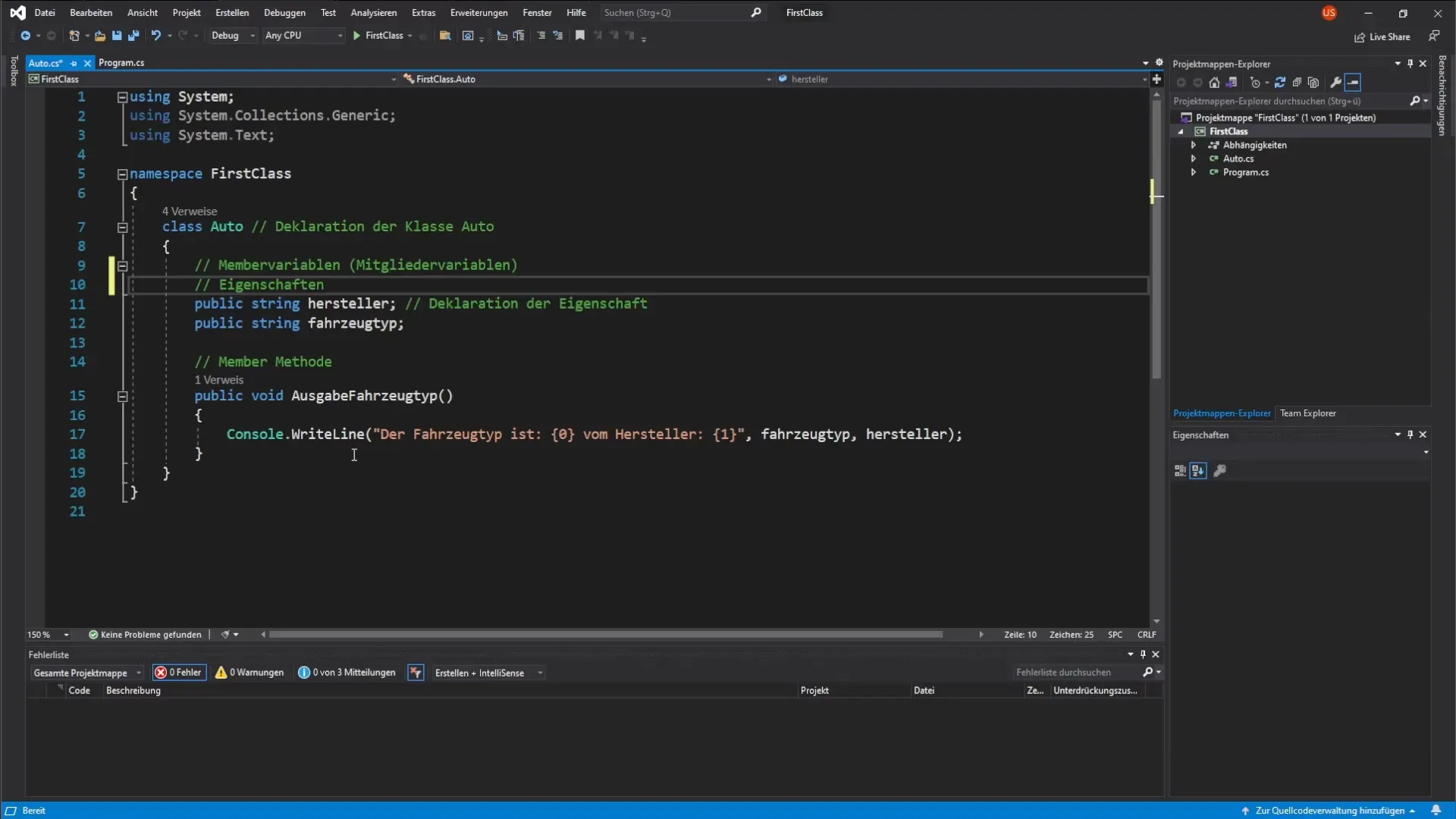Click categorized view icon in Eigenschaften panel
This screenshot has height=819, width=1456.
coord(1180,471)
